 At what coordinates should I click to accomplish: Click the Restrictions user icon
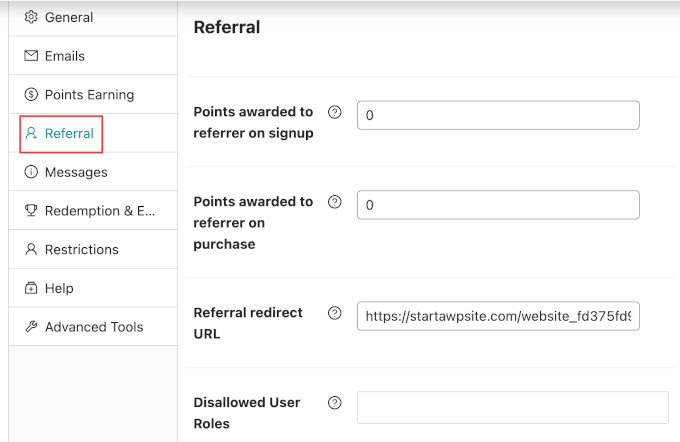point(31,249)
